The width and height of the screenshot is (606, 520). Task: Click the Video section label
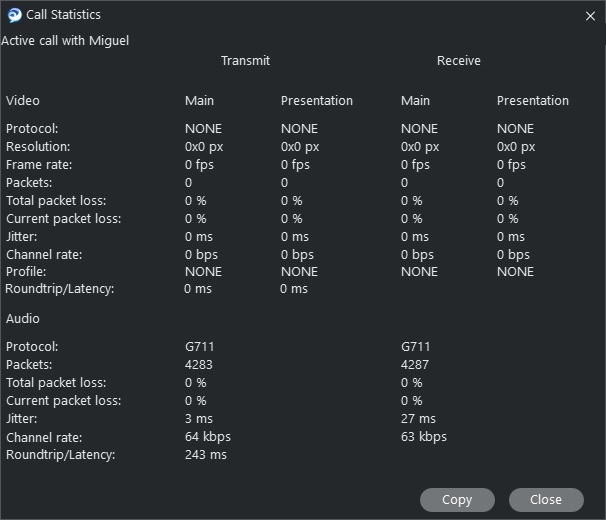click(x=23, y=101)
